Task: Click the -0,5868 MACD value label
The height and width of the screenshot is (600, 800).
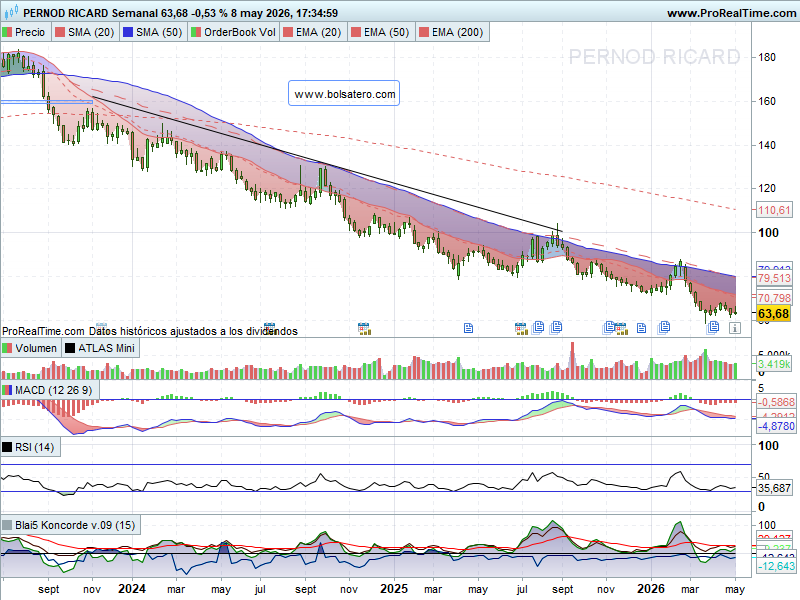Action: tap(775, 402)
